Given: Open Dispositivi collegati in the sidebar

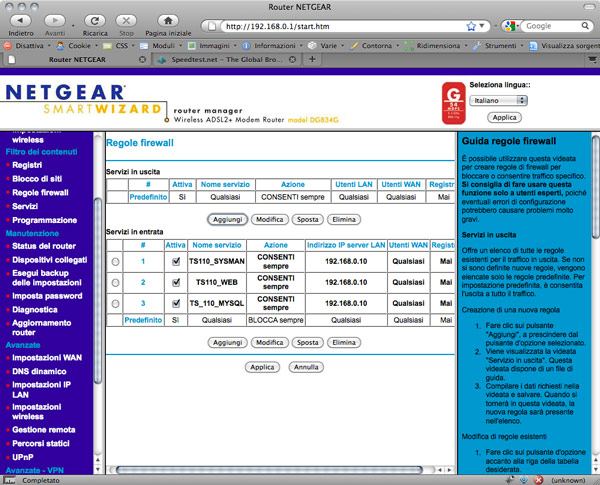Looking at the screenshot, I should 50,260.
